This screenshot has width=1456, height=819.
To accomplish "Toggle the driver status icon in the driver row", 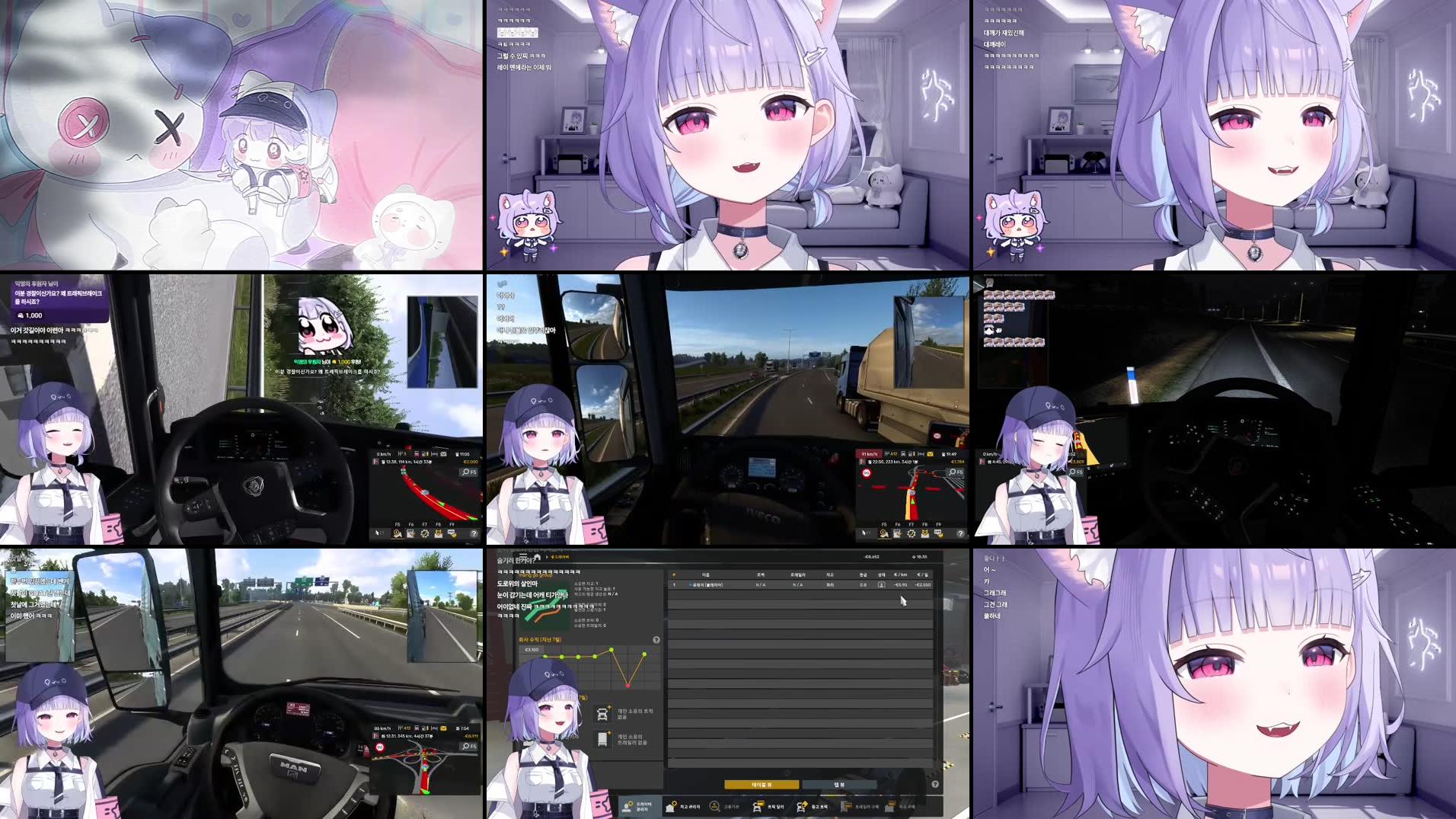I will pos(881,585).
